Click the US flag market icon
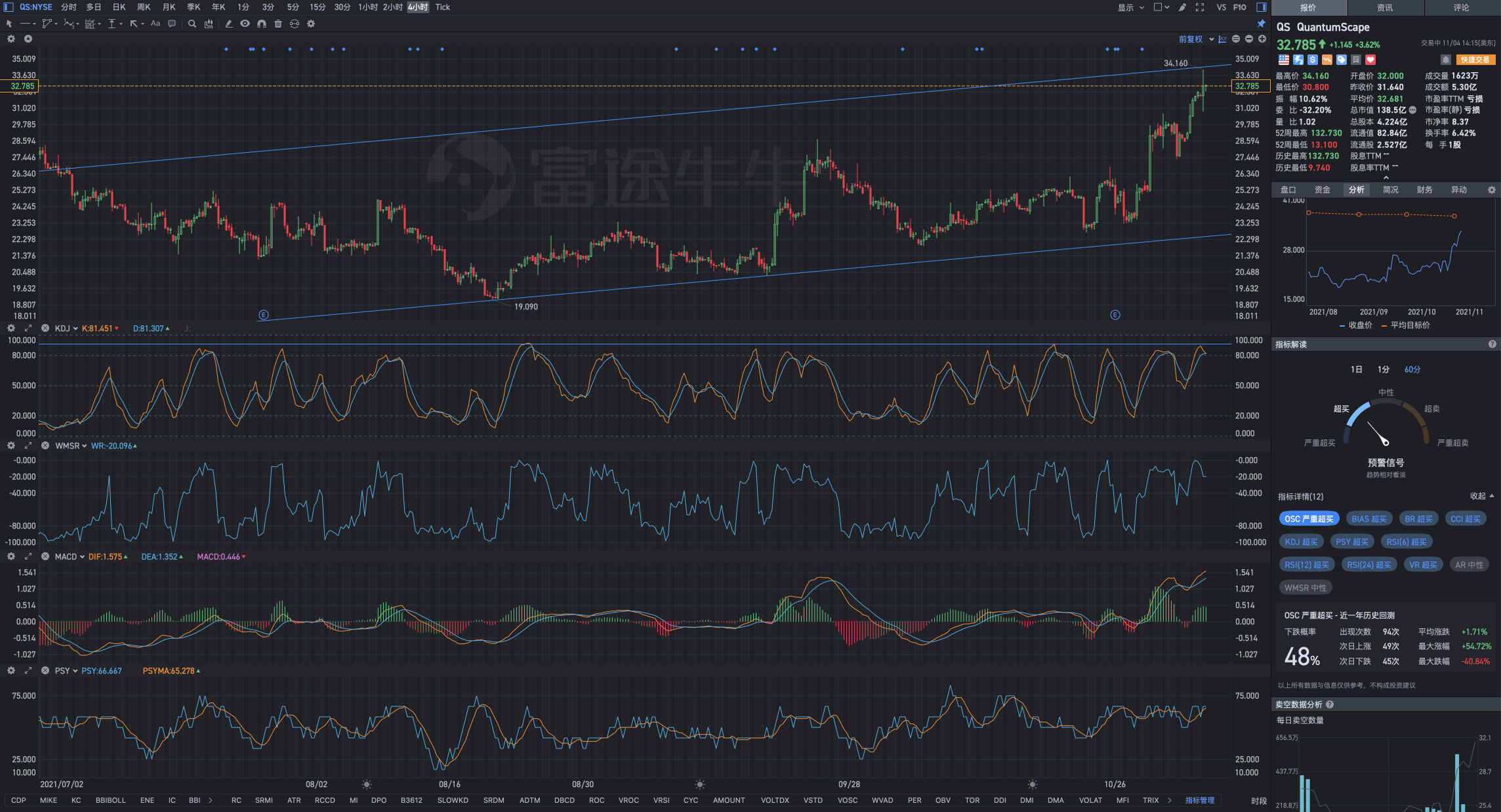 1284,60
